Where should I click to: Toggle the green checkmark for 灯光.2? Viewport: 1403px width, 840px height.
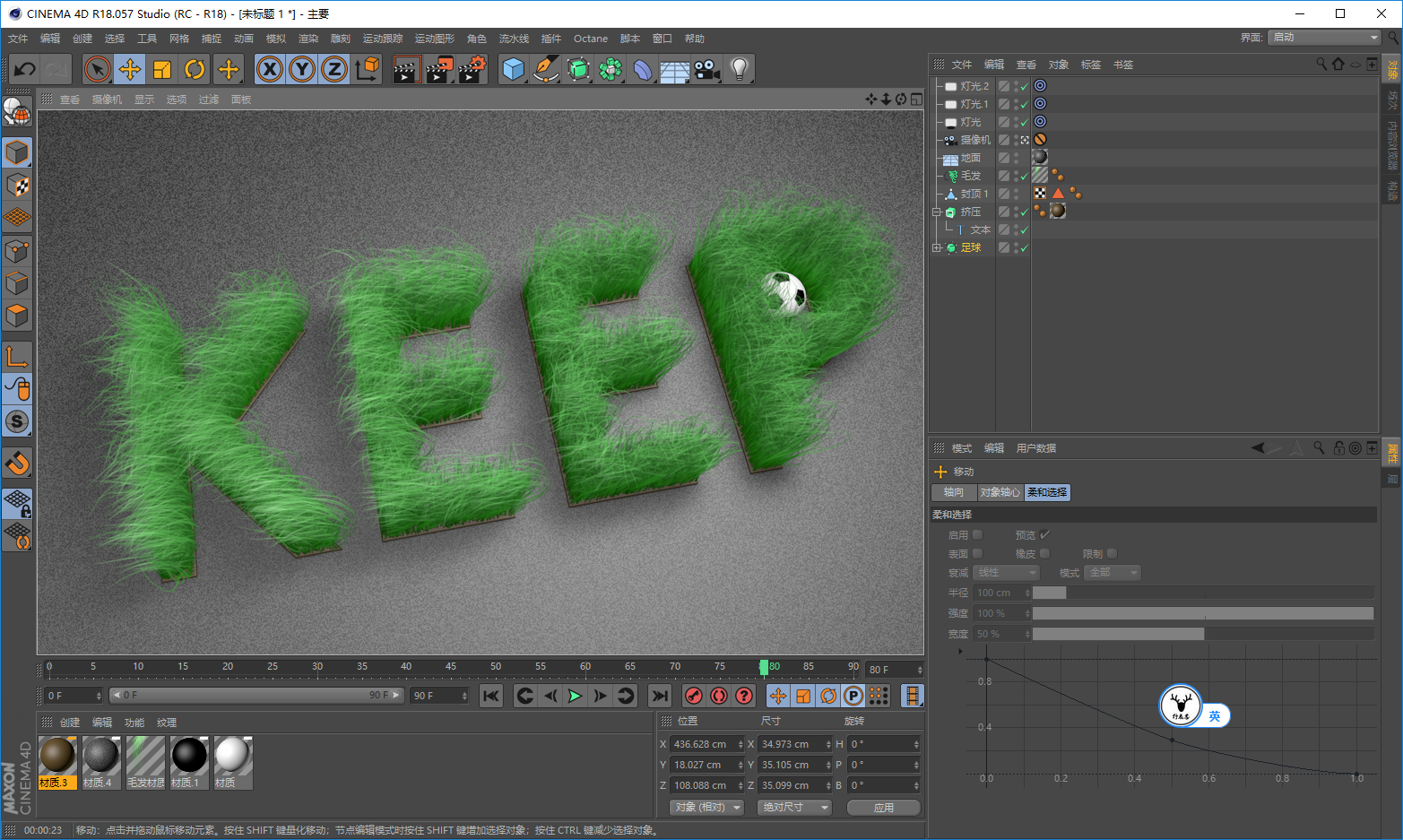pyautogui.click(x=1024, y=87)
